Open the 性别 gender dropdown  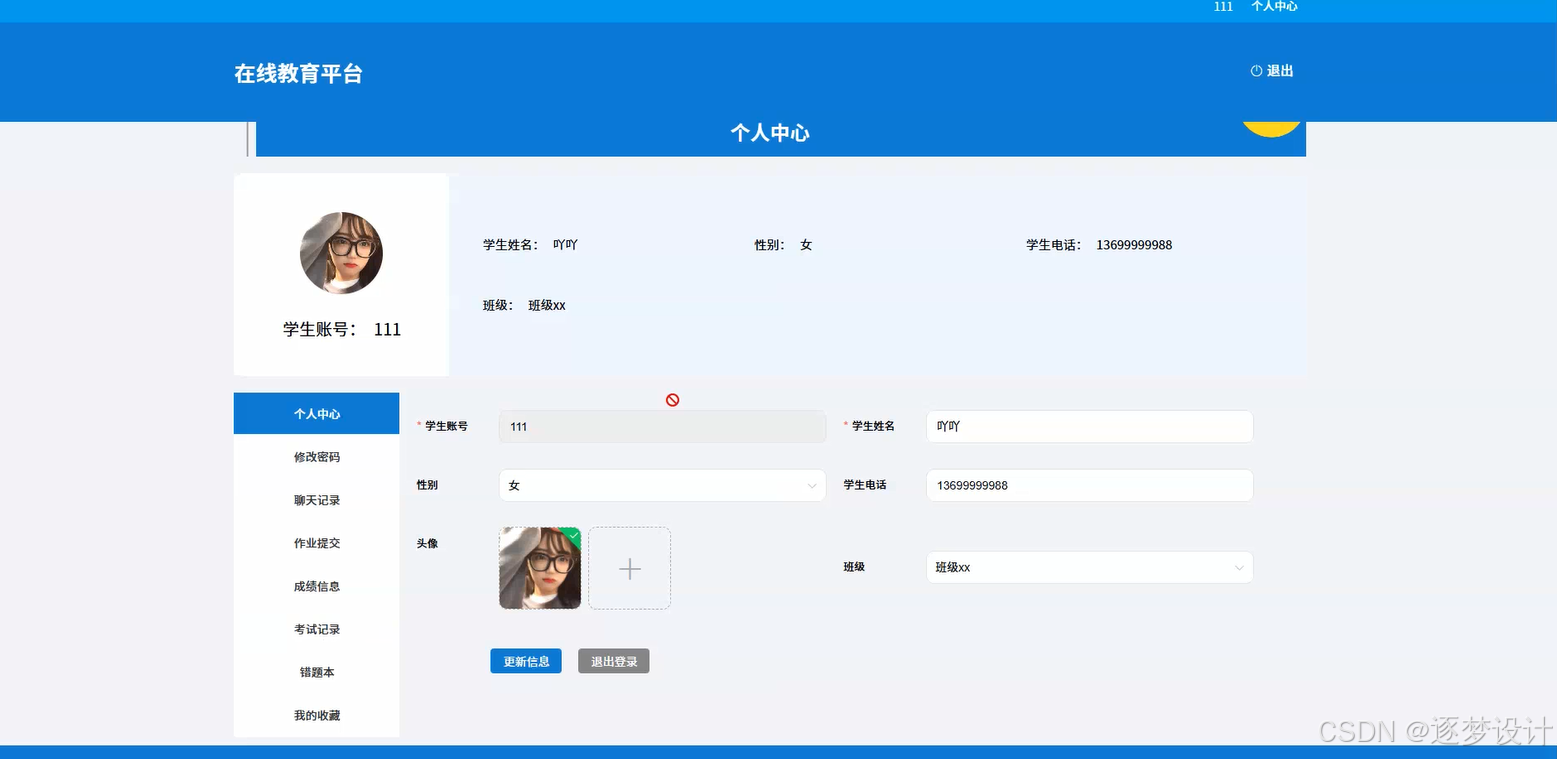click(662, 485)
